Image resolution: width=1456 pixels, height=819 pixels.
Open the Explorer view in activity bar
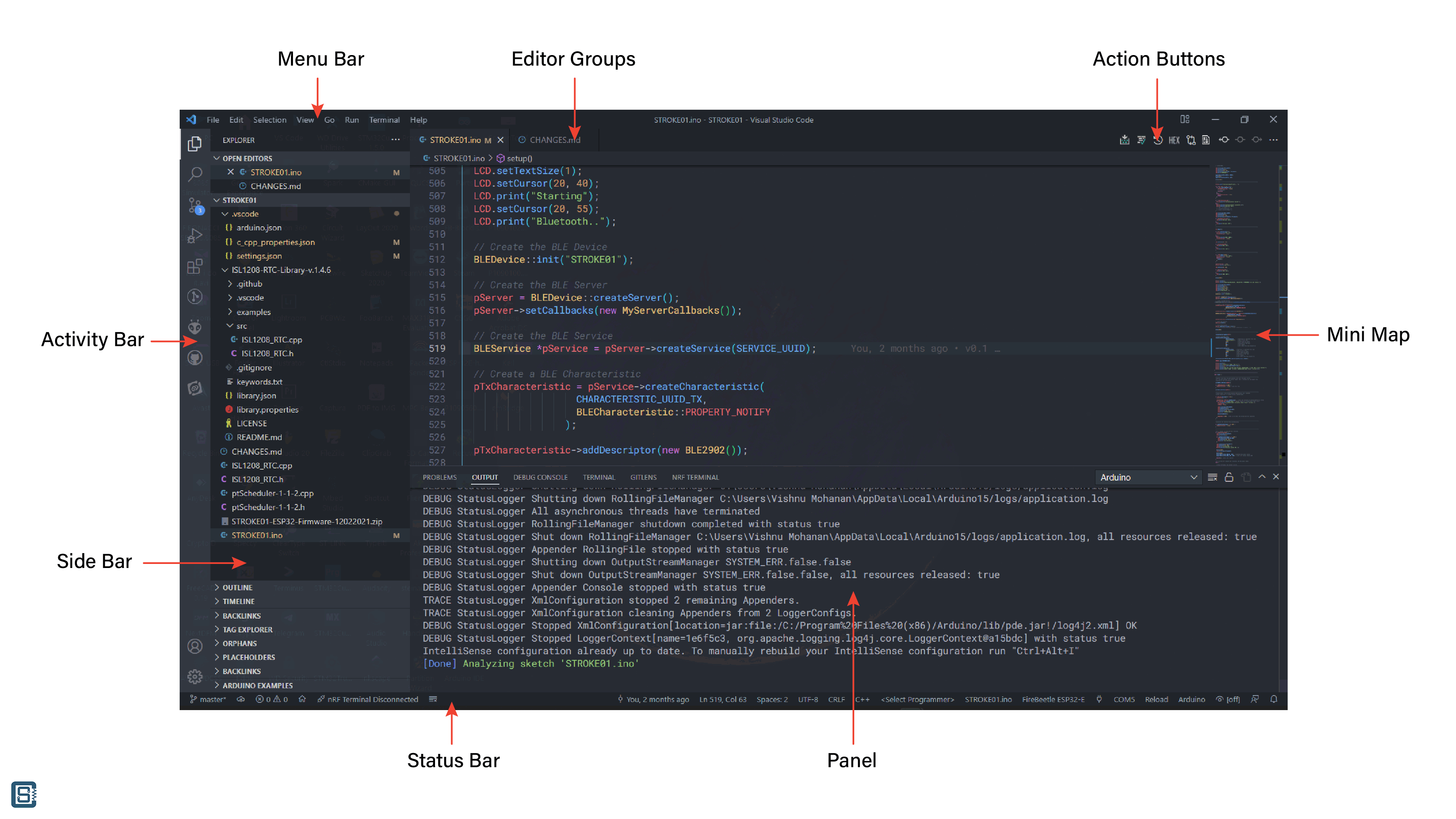(195, 144)
